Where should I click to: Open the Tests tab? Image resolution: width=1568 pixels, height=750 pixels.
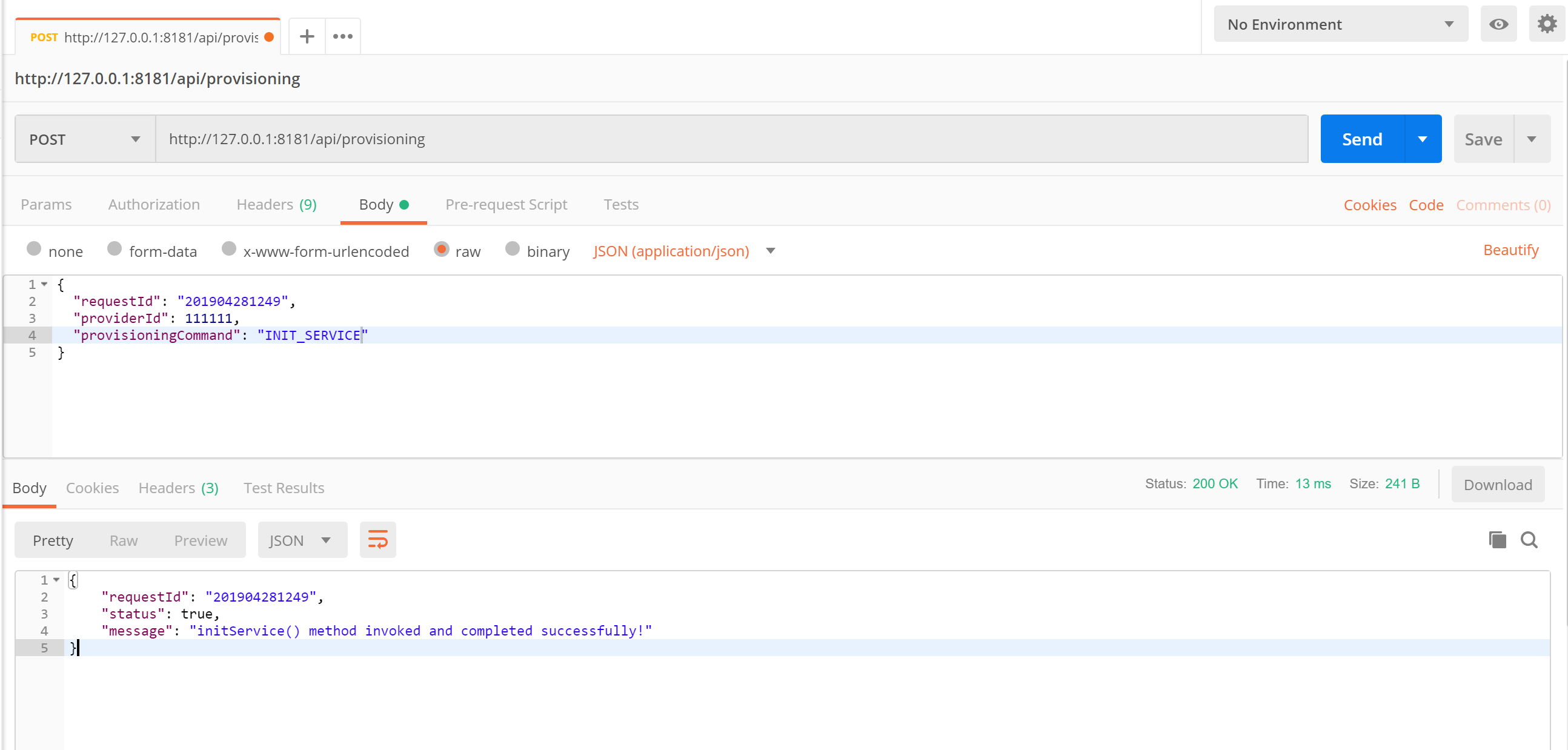621,205
